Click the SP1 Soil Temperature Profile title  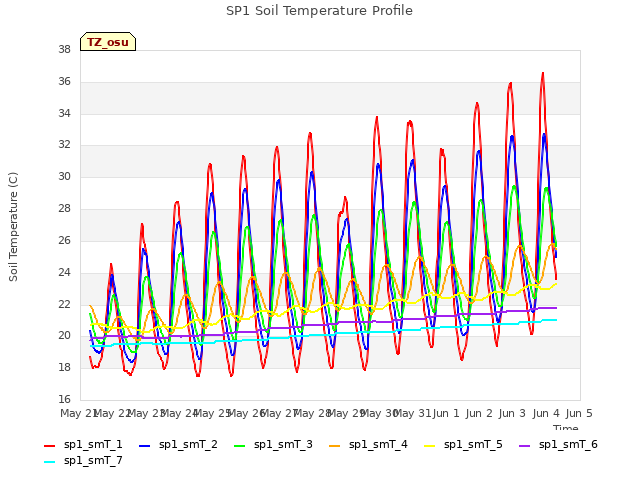[319, 11]
